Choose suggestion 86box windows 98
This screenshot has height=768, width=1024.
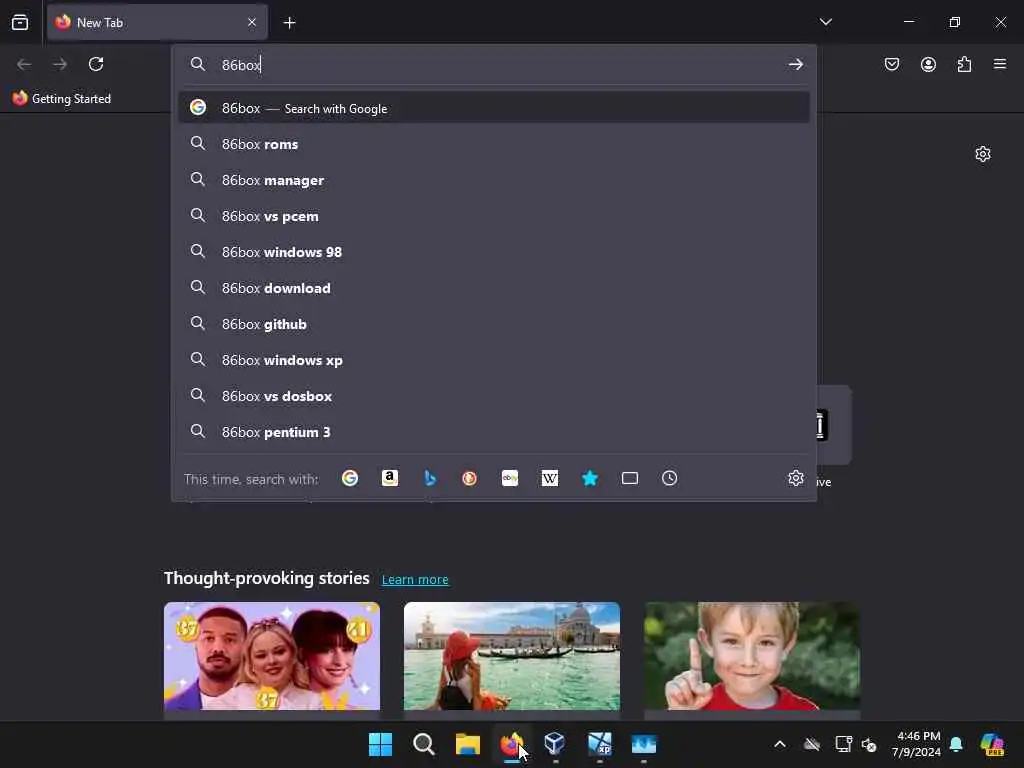tap(494, 251)
